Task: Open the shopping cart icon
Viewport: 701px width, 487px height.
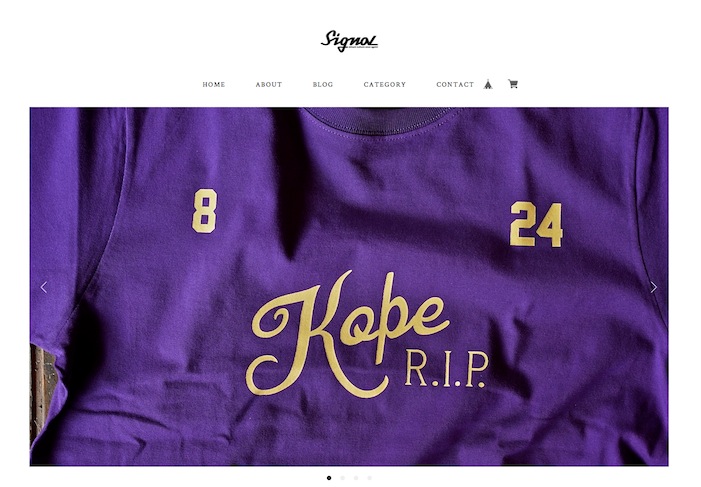Action: click(x=513, y=84)
